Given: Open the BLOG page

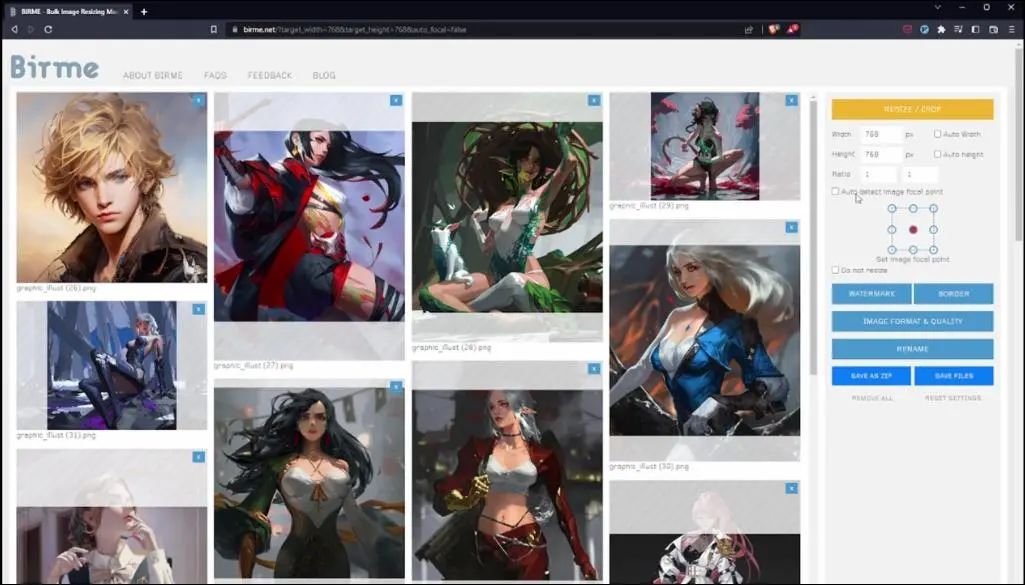Looking at the screenshot, I should [x=324, y=76].
